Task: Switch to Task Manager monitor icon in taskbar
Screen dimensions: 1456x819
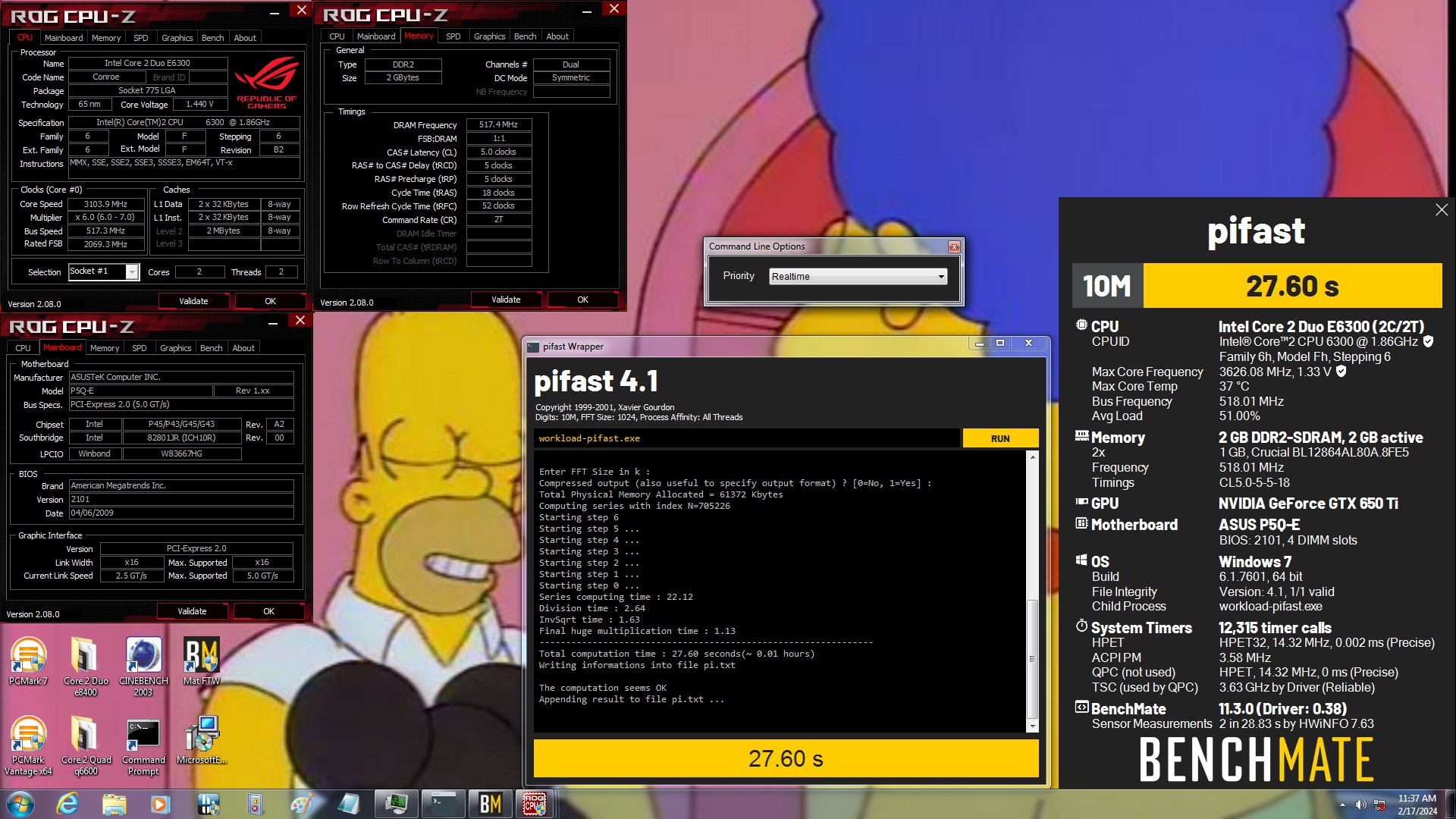Action: [x=396, y=804]
